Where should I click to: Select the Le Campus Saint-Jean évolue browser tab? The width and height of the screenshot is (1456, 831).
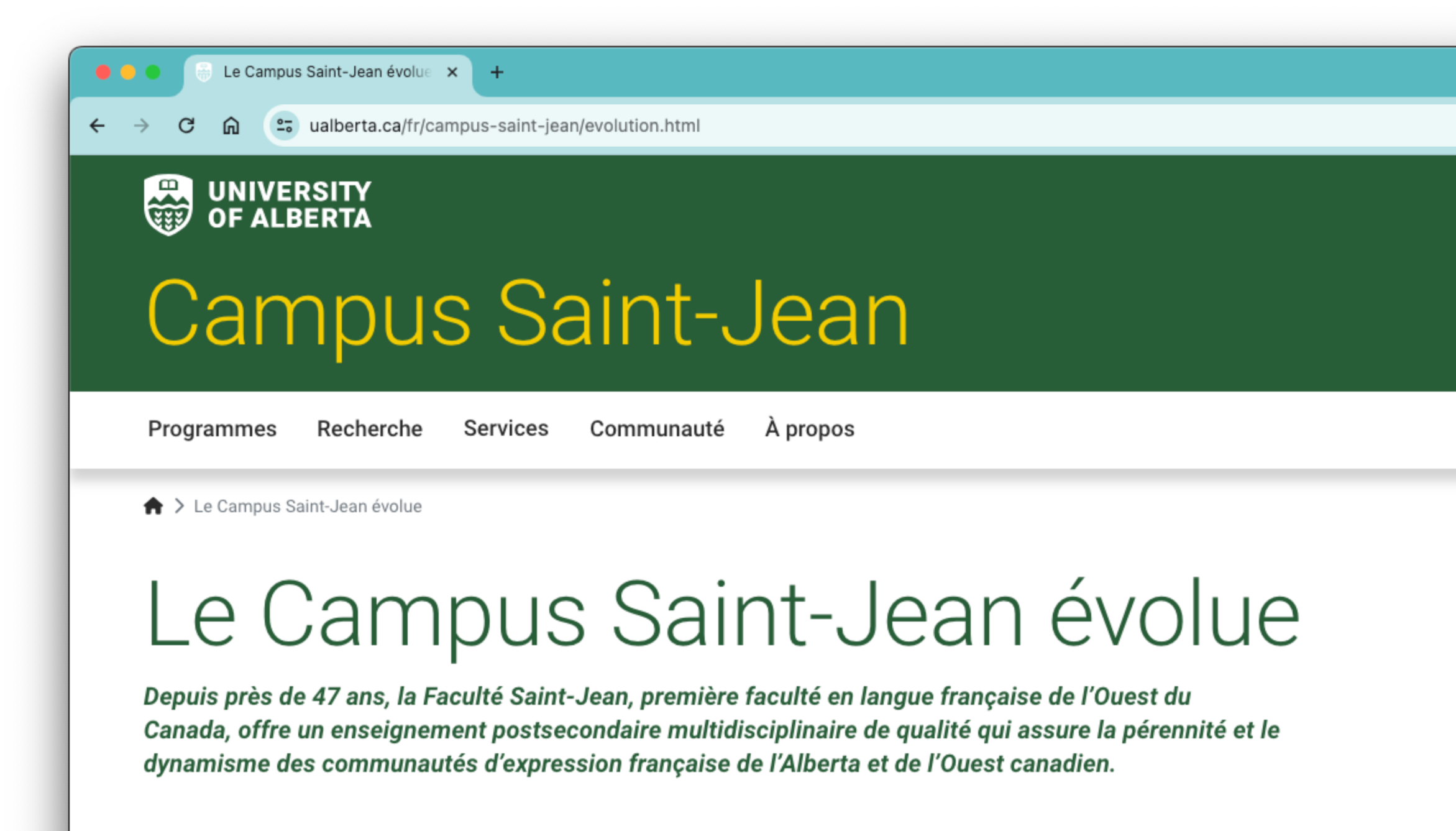pyautogui.click(x=328, y=73)
